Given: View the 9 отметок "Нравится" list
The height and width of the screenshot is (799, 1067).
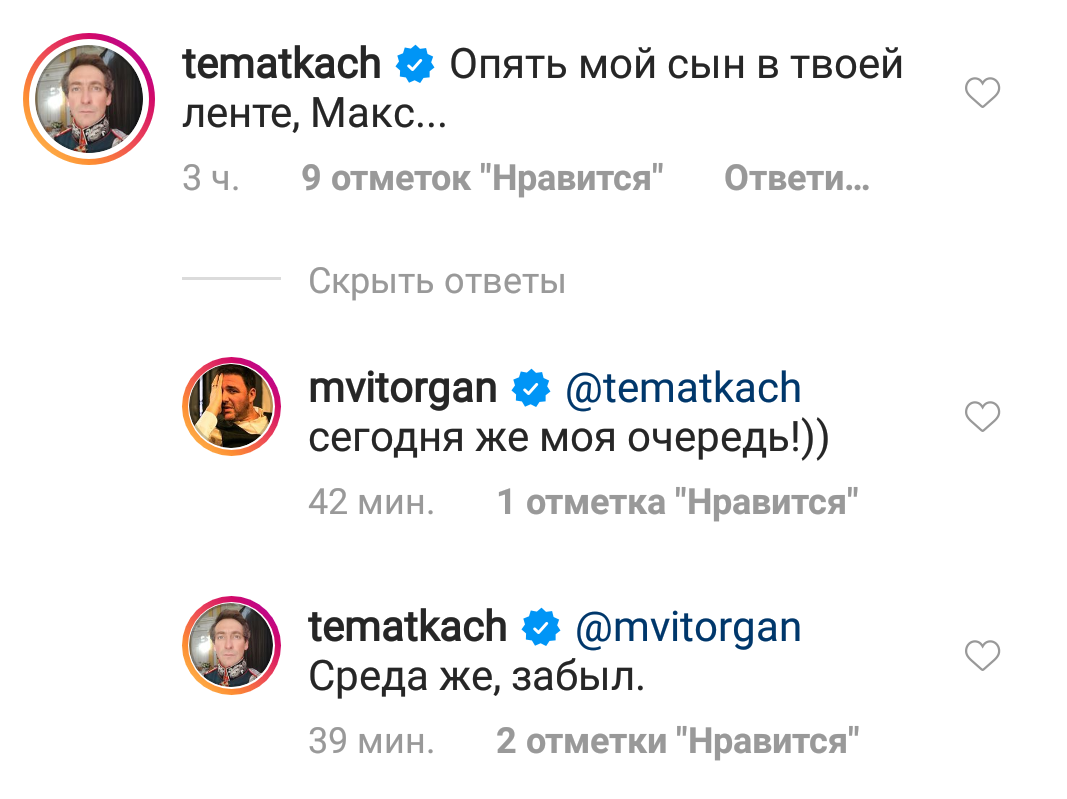Looking at the screenshot, I should pos(483,180).
